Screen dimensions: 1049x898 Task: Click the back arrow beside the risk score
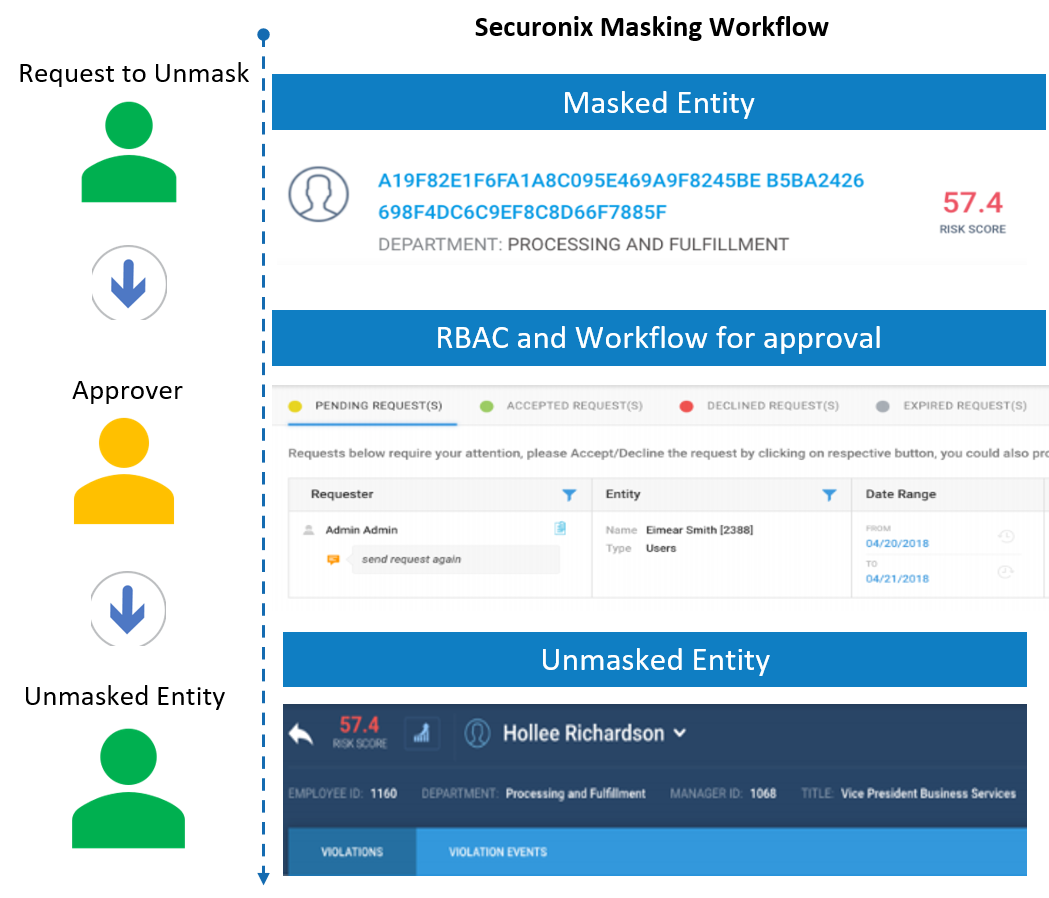coord(301,734)
